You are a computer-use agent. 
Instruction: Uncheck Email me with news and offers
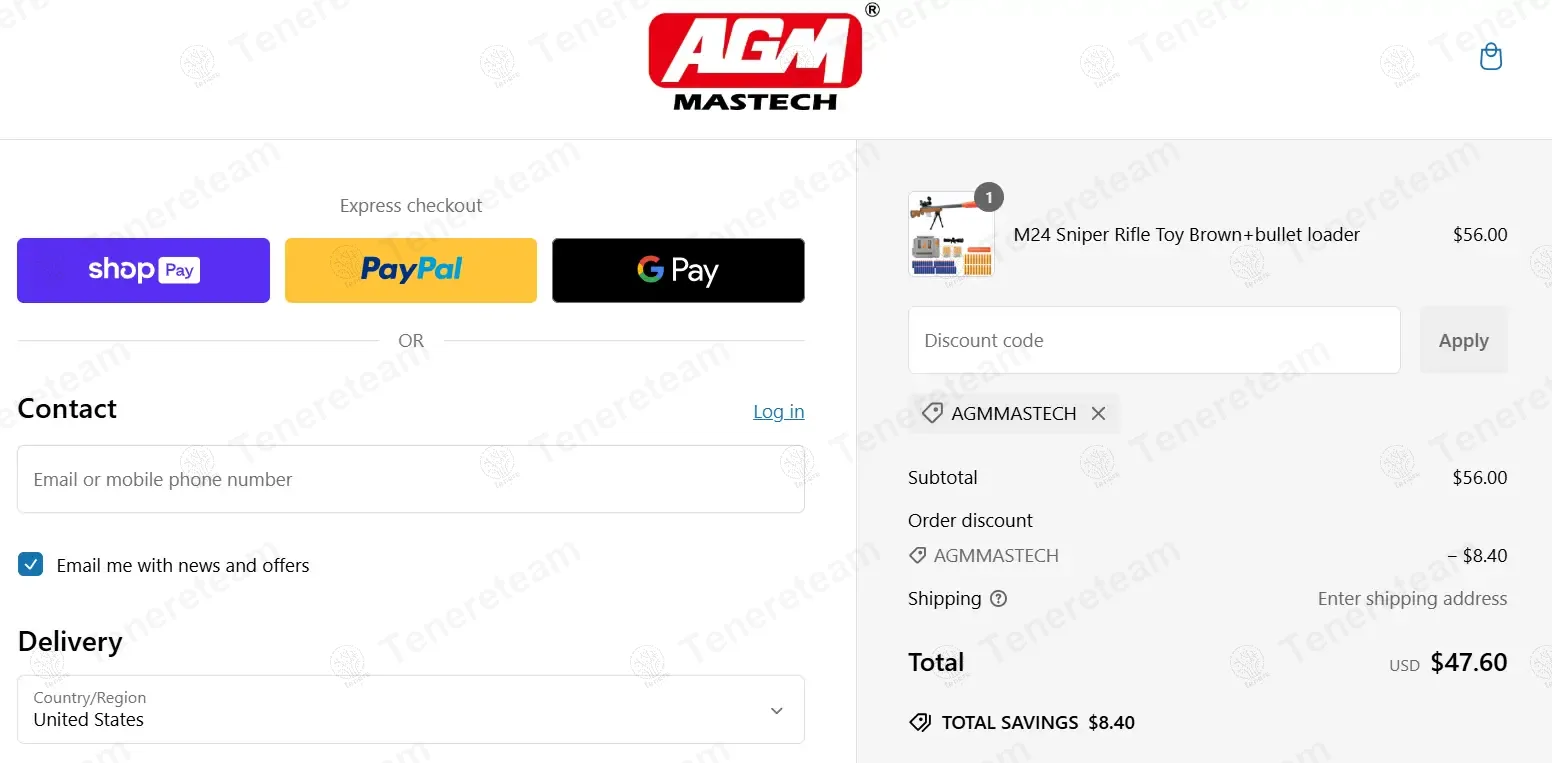pos(31,565)
